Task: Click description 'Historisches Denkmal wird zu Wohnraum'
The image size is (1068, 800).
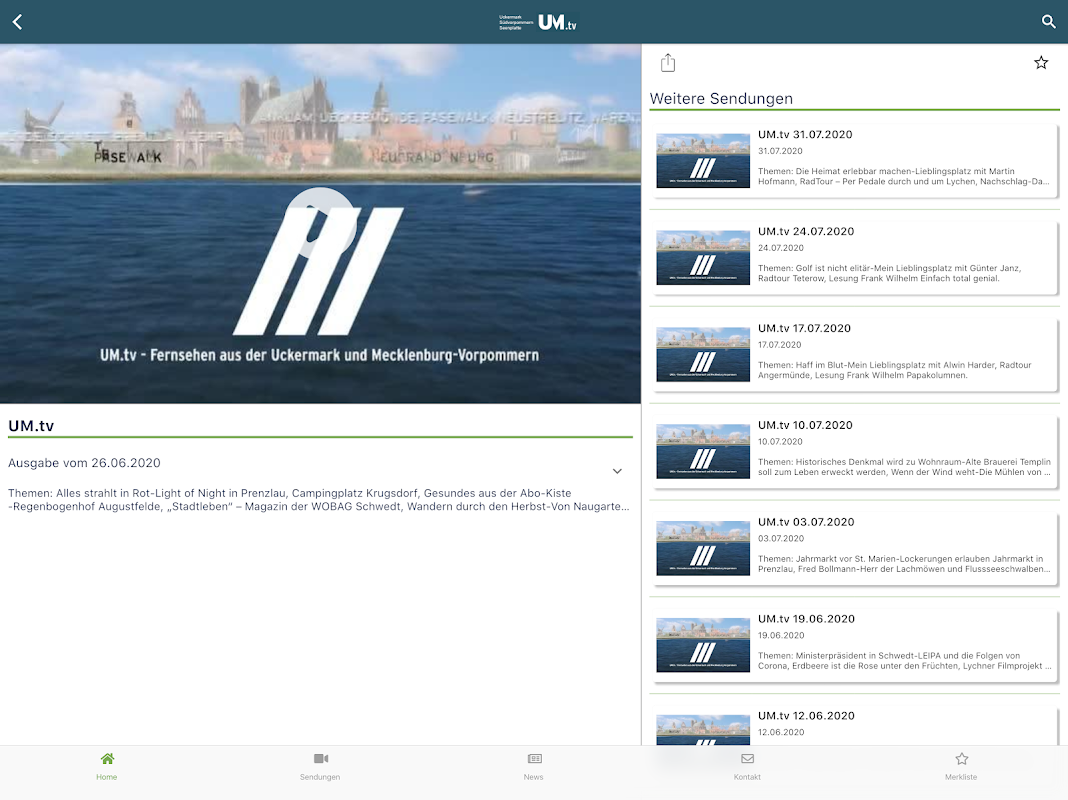Action: pyautogui.click(x=905, y=467)
